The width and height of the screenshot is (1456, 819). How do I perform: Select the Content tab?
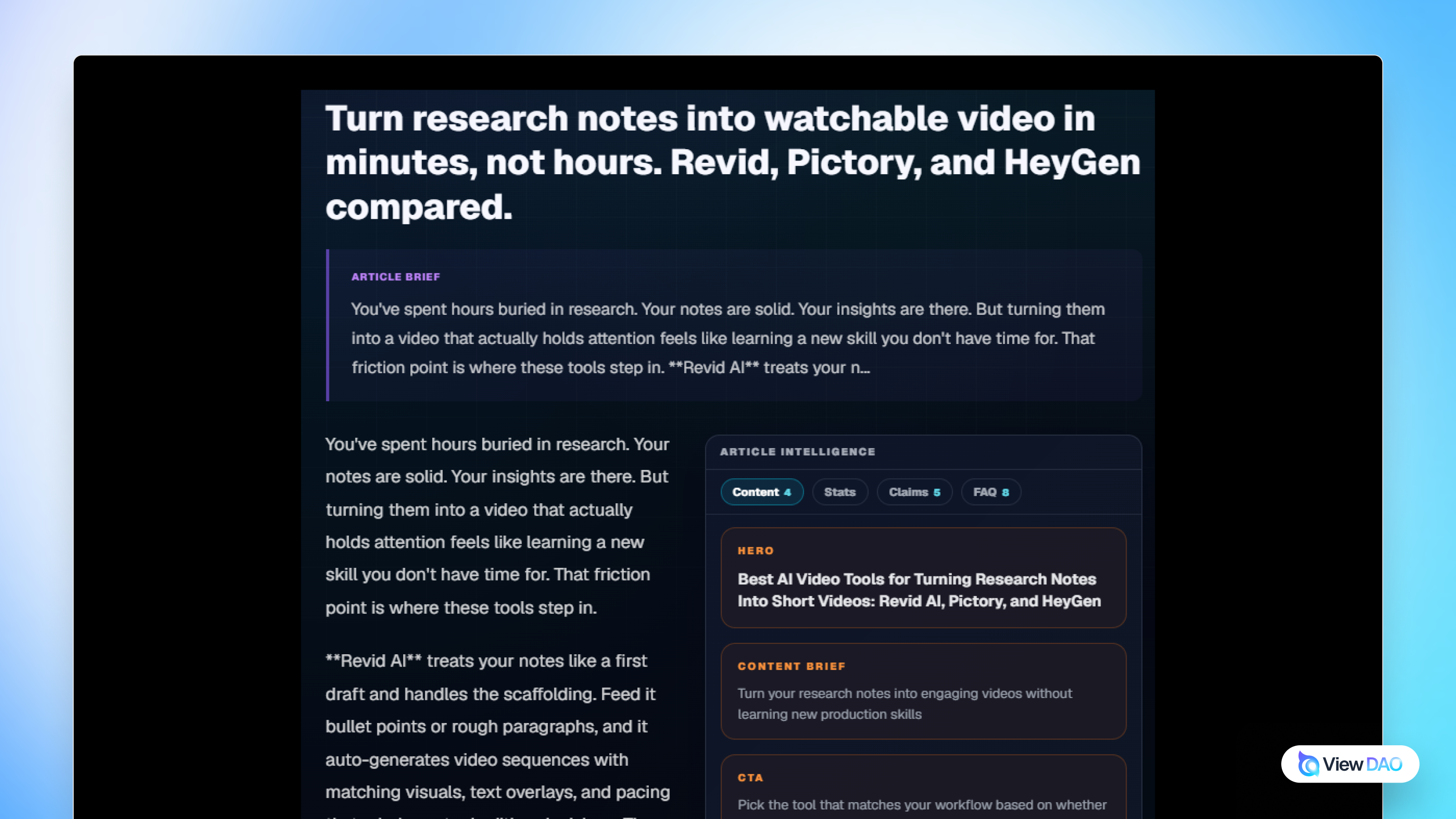pos(761,492)
